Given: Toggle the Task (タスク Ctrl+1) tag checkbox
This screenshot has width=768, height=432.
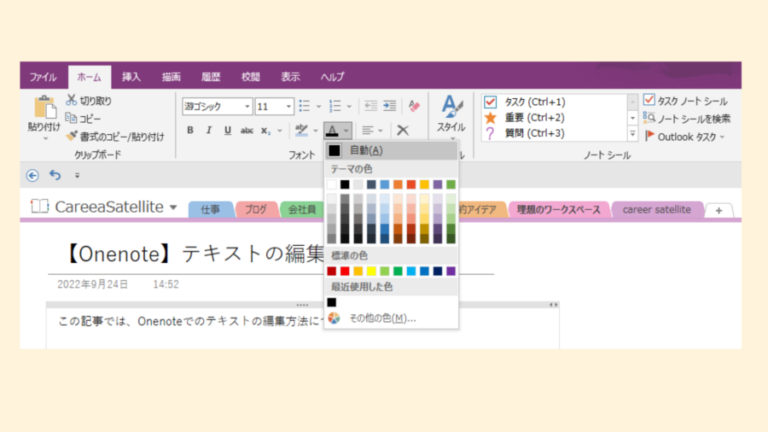Looking at the screenshot, I should pyautogui.click(x=490, y=102).
